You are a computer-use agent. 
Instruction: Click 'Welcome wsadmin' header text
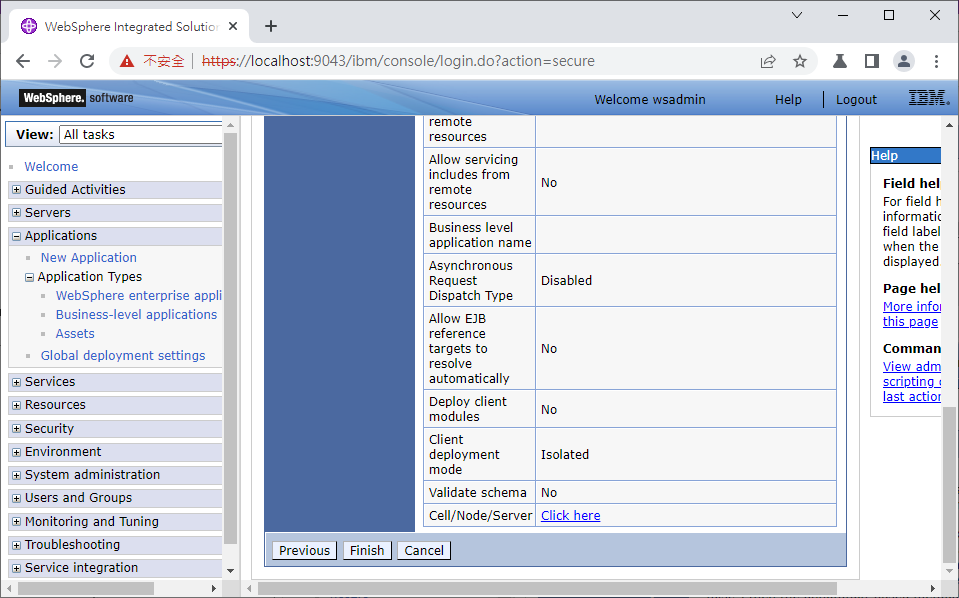(650, 100)
